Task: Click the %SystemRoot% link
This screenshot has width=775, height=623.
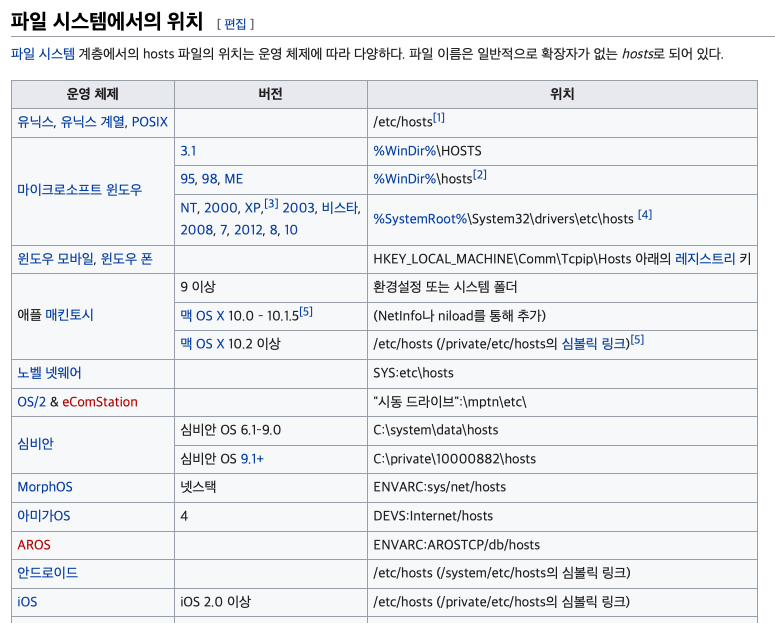Action: click(420, 219)
